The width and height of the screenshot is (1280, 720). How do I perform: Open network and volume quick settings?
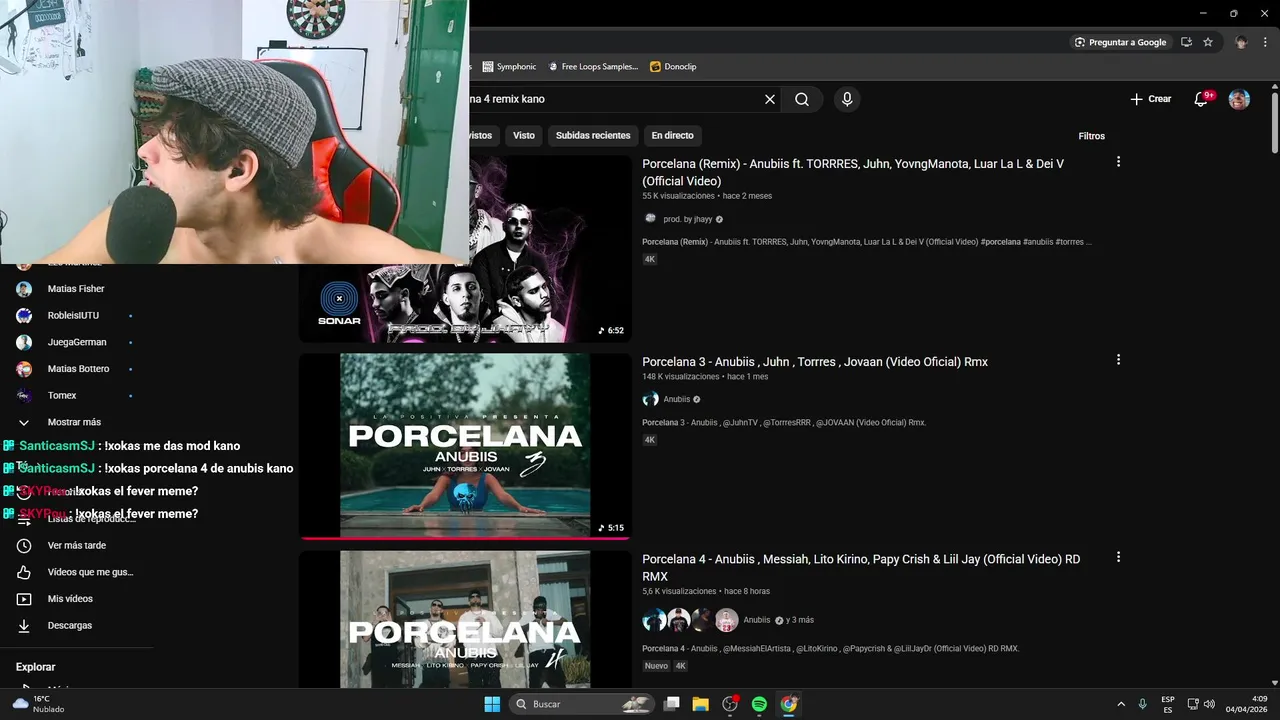tap(1201, 704)
